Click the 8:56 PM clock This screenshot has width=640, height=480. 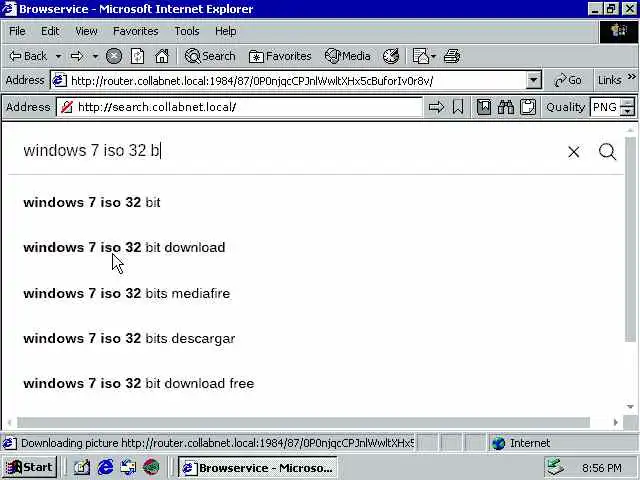[602, 468]
